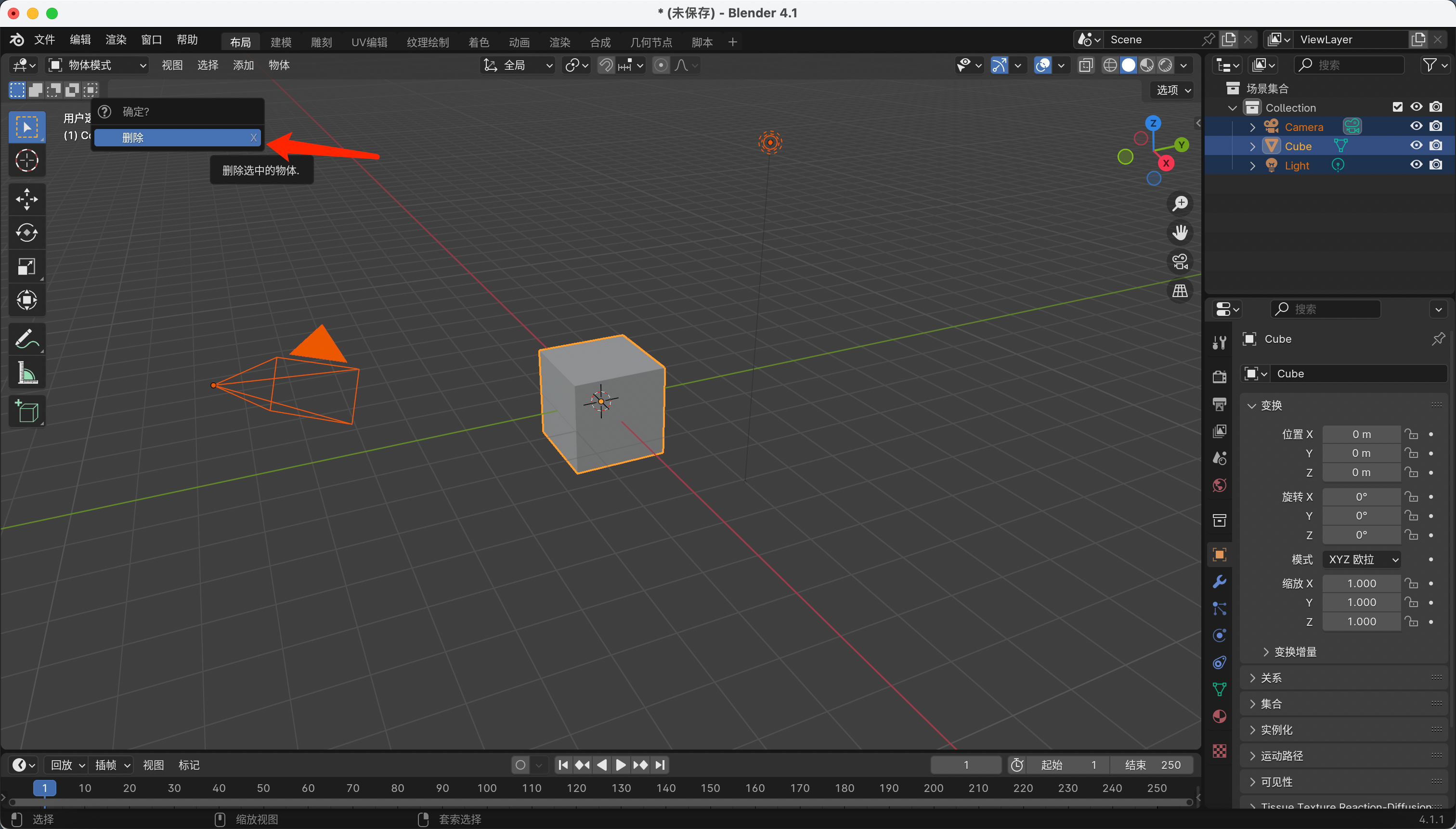Viewport: 1456px width, 829px height.
Task: Click the Add Cube tool icon
Action: [x=27, y=411]
